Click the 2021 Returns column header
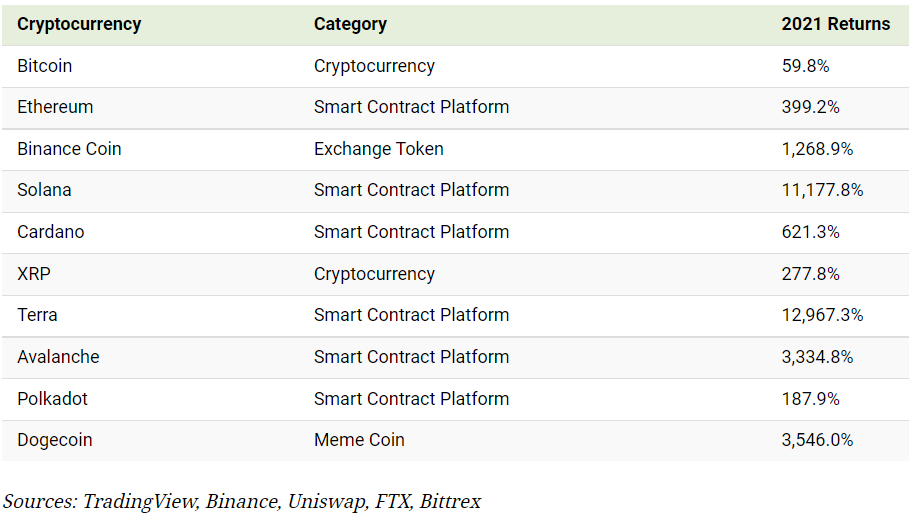 835,24
